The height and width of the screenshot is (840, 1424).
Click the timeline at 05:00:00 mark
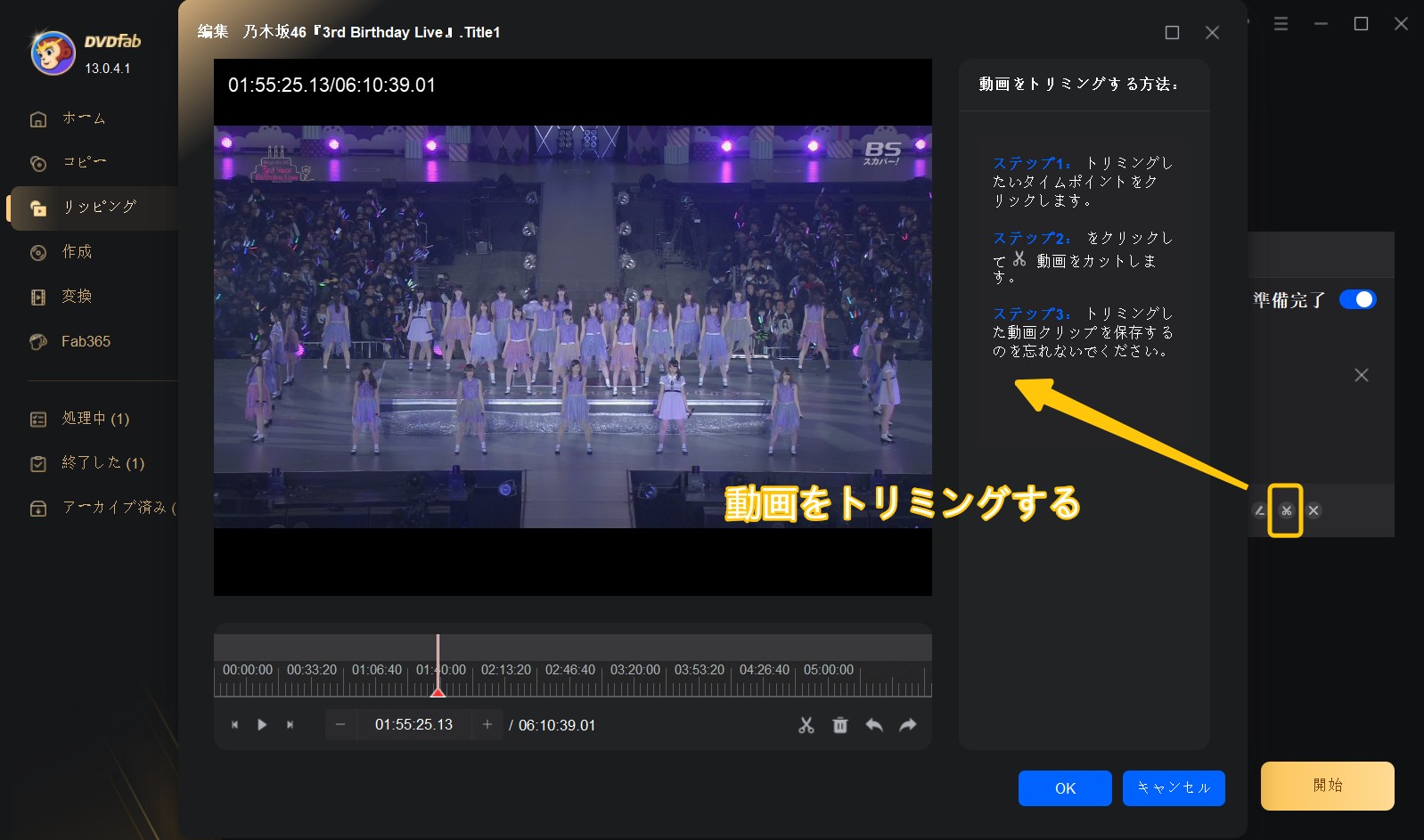[x=829, y=670]
